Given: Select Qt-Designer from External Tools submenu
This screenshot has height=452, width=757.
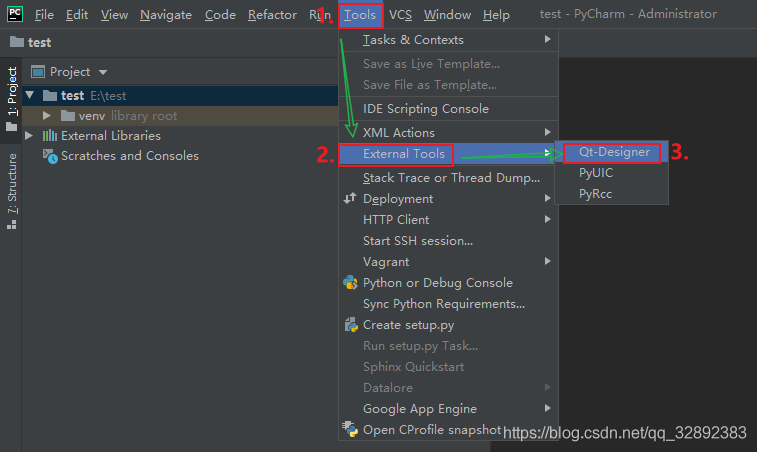Looking at the screenshot, I should click(613, 153).
